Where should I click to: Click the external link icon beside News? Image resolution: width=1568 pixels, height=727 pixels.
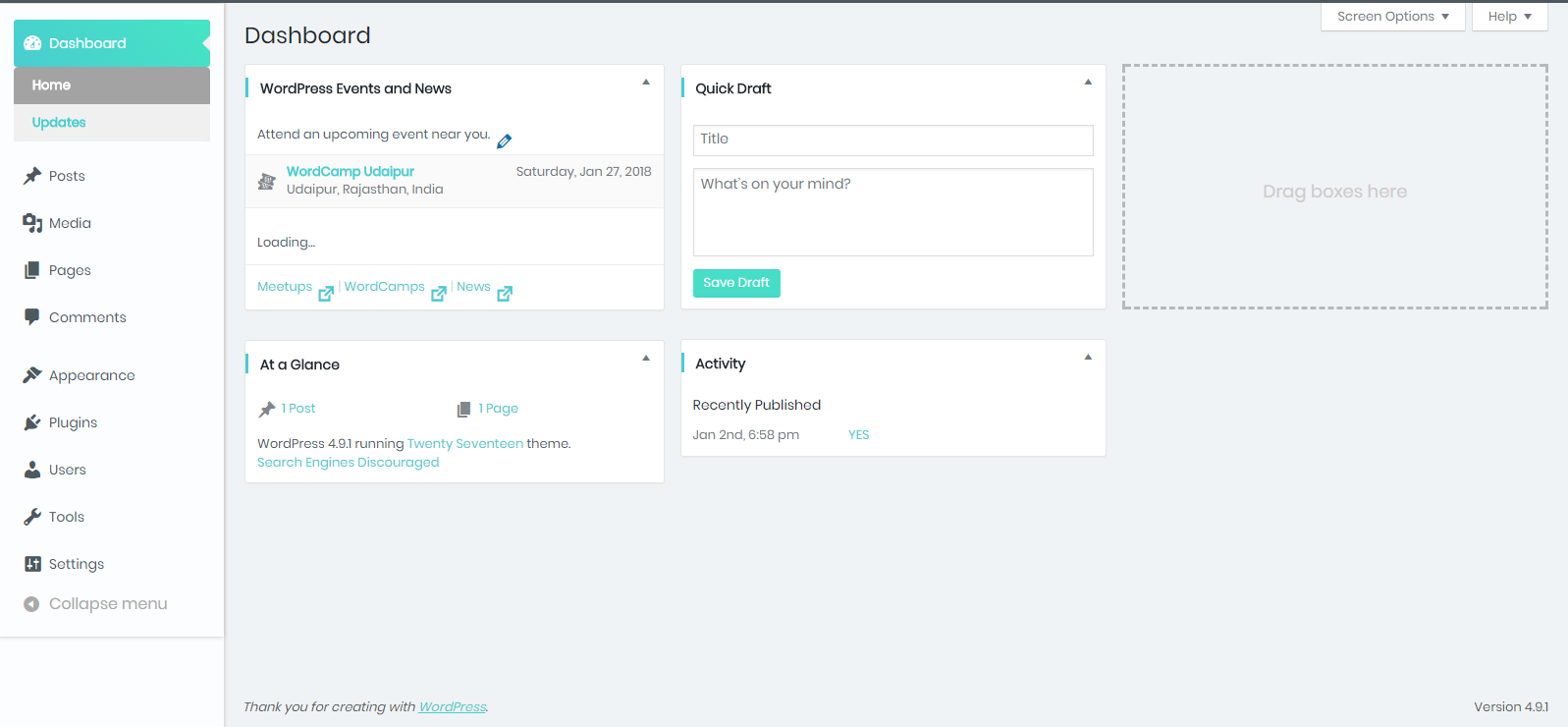coord(505,293)
